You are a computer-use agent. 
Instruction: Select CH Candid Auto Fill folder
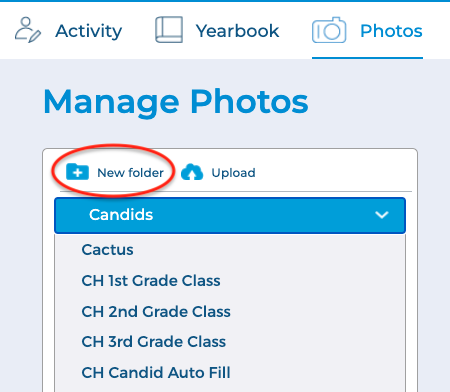click(x=156, y=373)
